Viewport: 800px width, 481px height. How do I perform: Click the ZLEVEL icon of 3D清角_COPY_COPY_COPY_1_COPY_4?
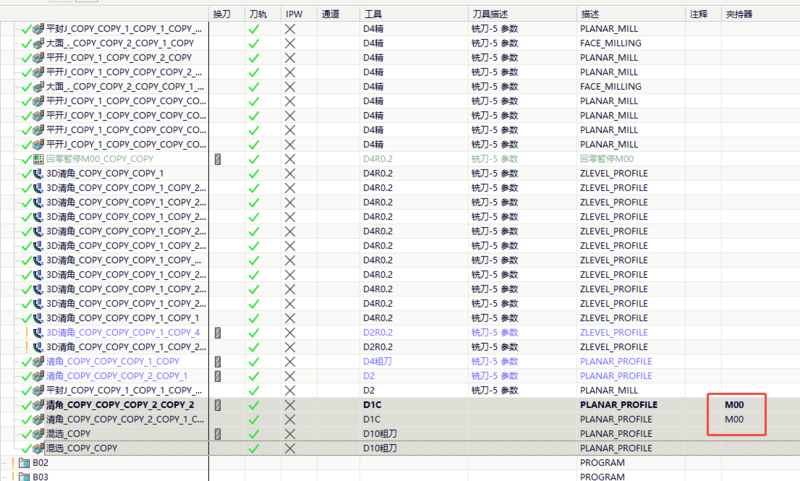38,333
